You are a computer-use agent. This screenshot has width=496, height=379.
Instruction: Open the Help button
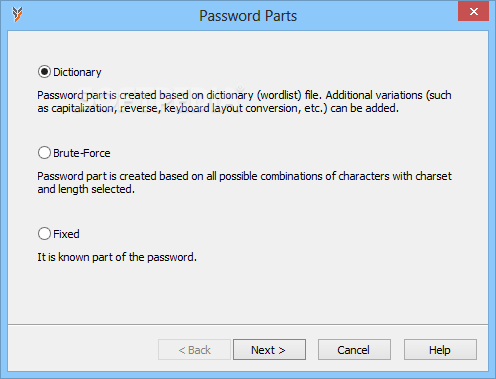tap(440, 350)
